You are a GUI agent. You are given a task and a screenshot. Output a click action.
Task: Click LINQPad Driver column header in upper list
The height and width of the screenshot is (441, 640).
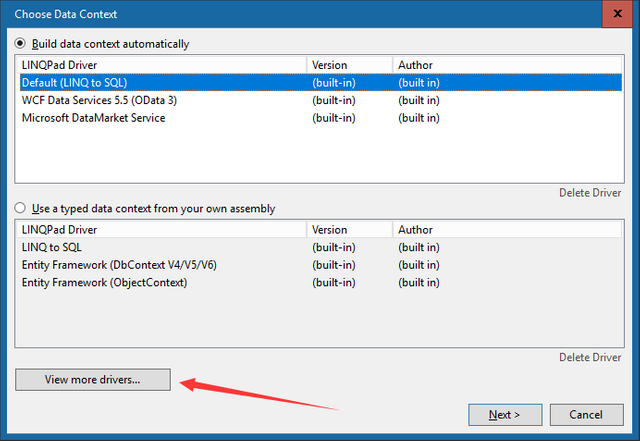(162, 65)
